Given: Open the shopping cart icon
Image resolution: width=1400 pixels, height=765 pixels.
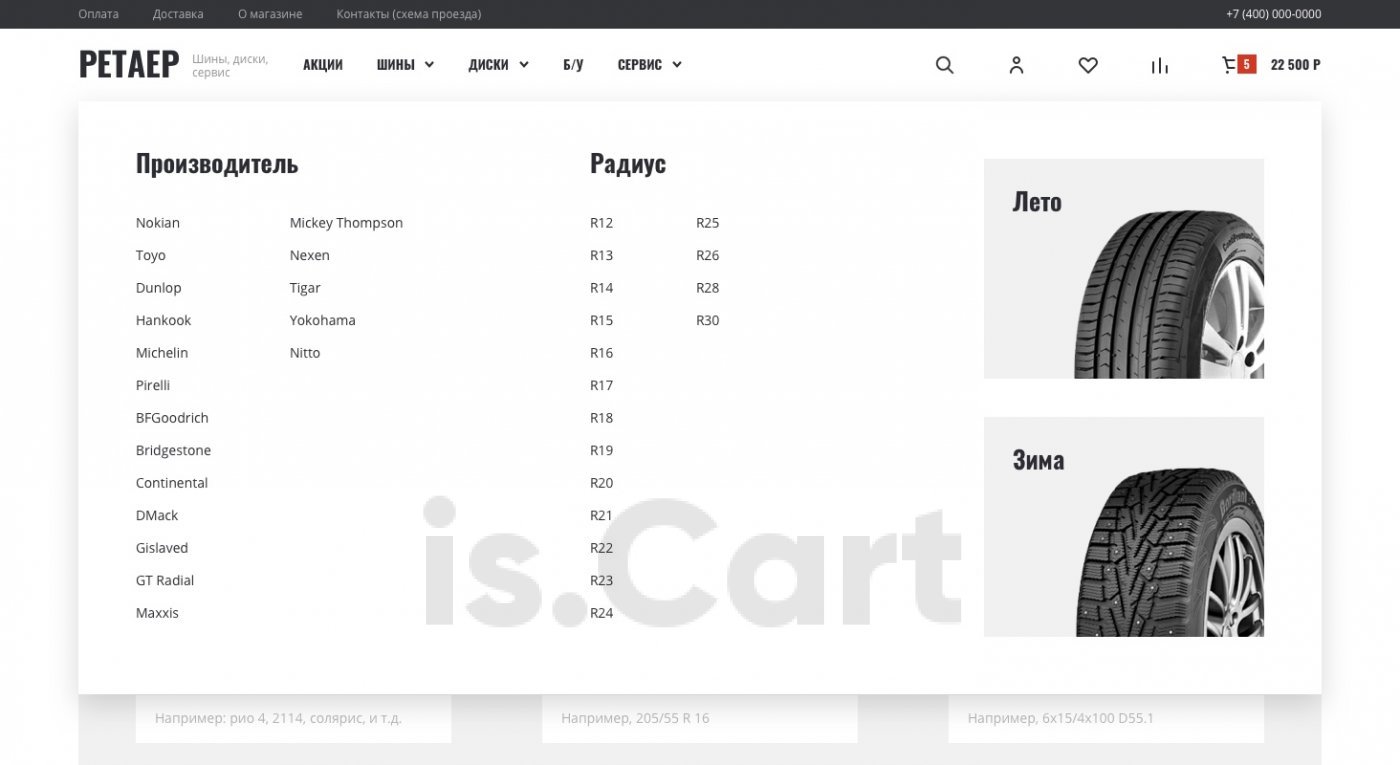Looking at the screenshot, I should pos(1230,65).
